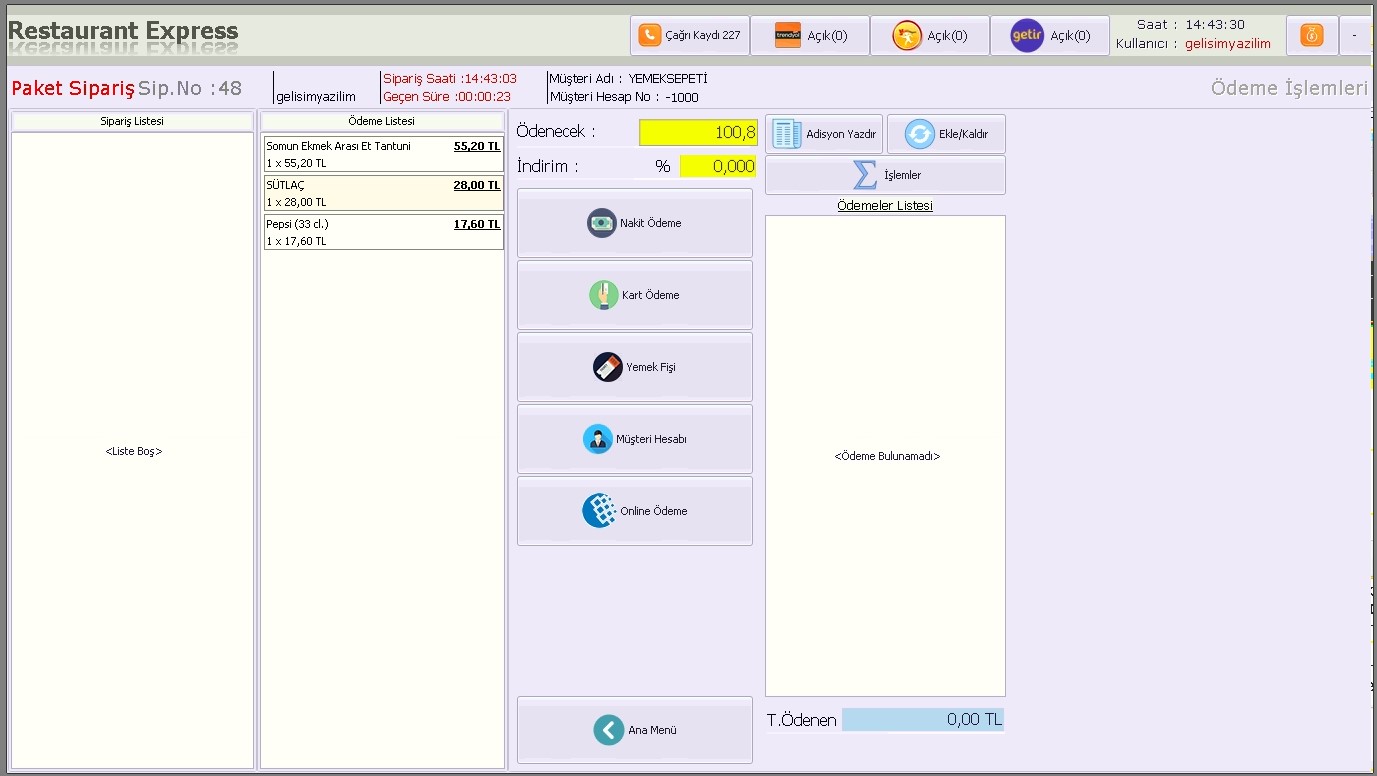1377x776 pixels.
Task: Open the Trendyol orders button
Action: tap(809, 35)
